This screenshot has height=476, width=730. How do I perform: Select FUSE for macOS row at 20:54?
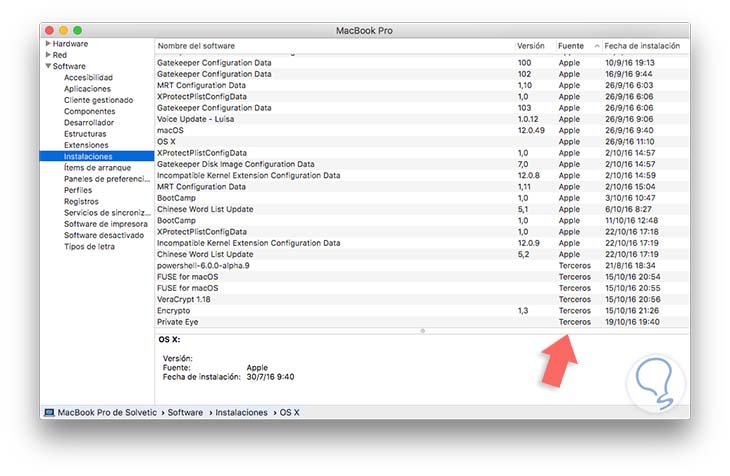click(x=422, y=277)
